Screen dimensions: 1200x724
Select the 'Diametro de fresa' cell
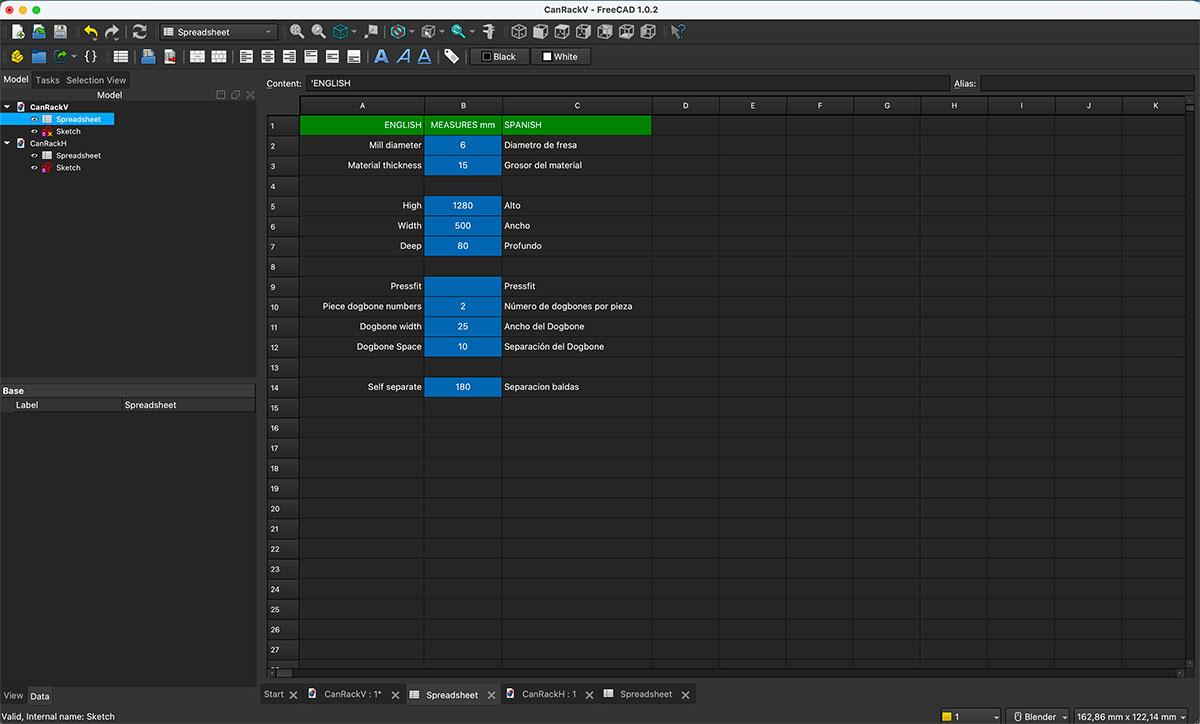576,145
